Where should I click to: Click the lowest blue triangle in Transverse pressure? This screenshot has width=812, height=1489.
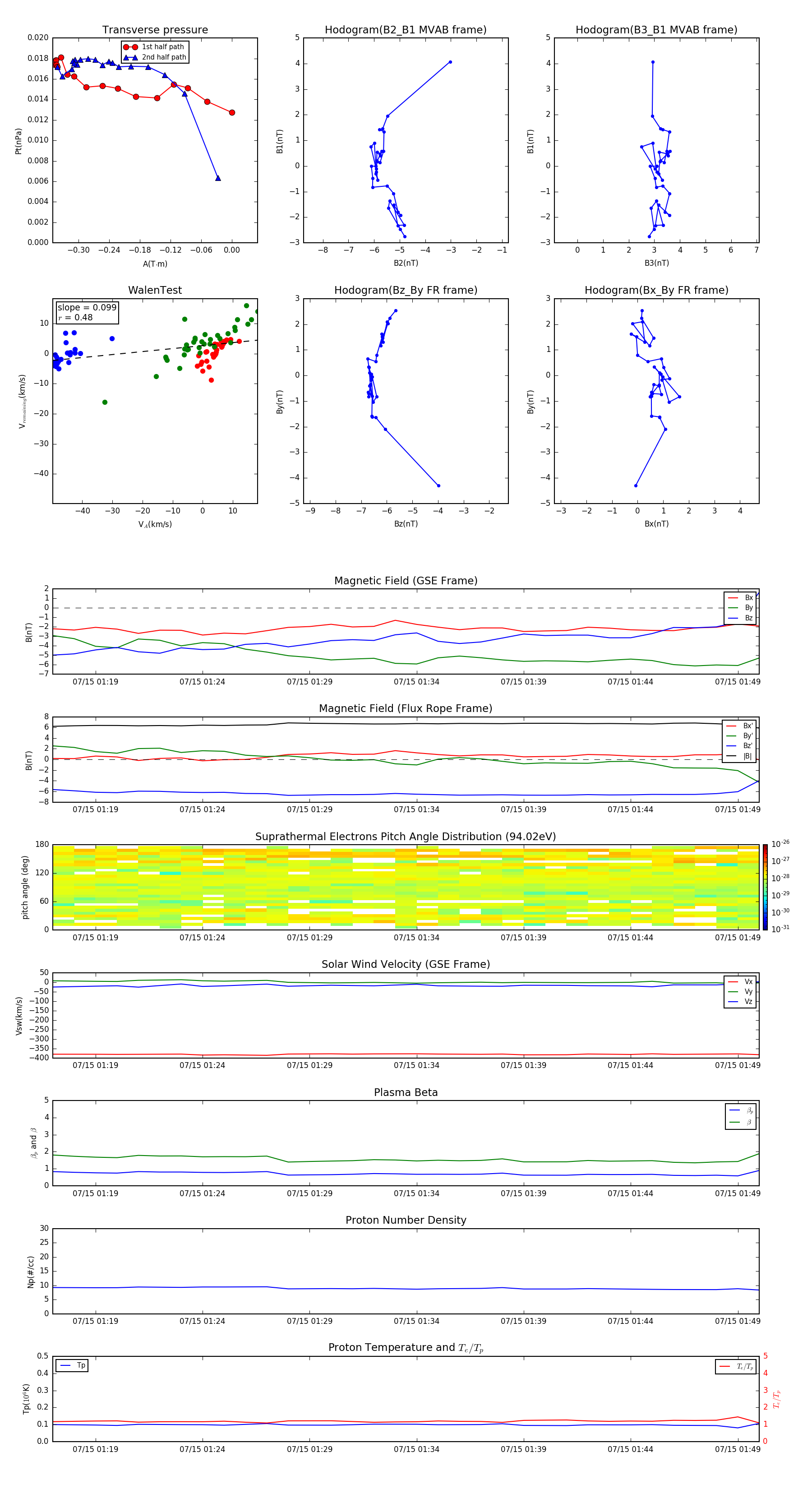point(218,178)
